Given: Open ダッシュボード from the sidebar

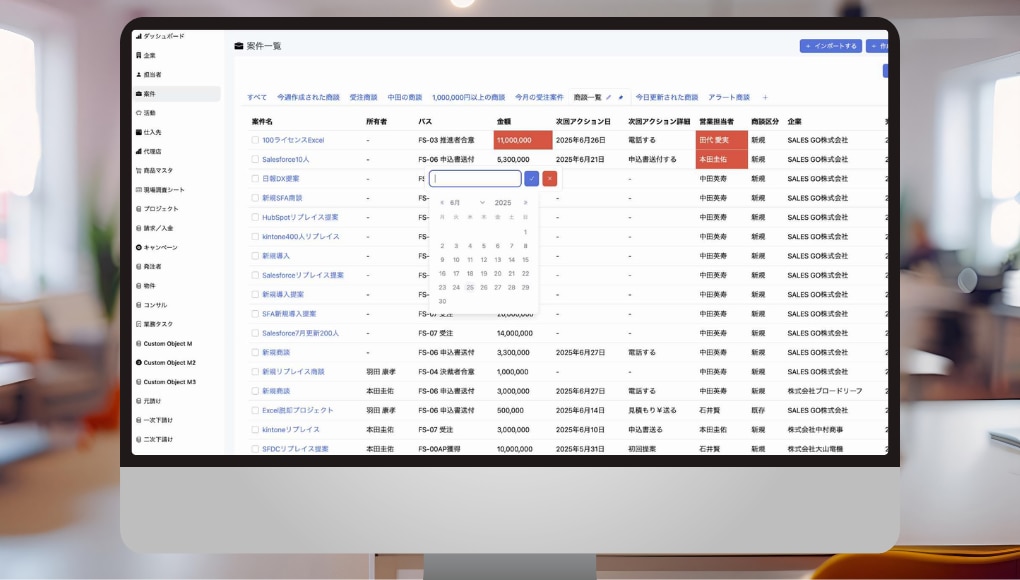Looking at the screenshot, I should click(163, 36).
